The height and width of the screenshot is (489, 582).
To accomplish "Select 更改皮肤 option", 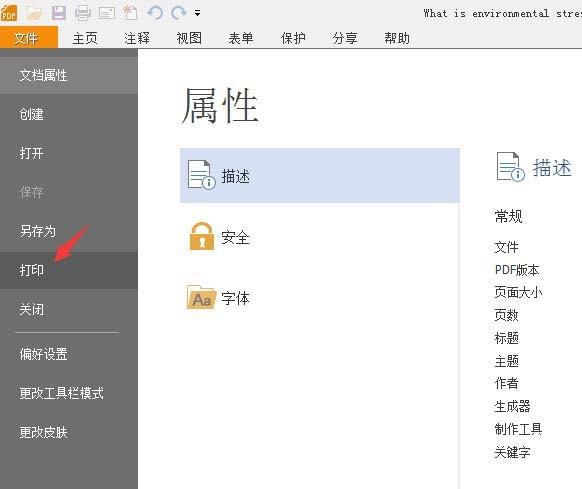I will [69, 432].
